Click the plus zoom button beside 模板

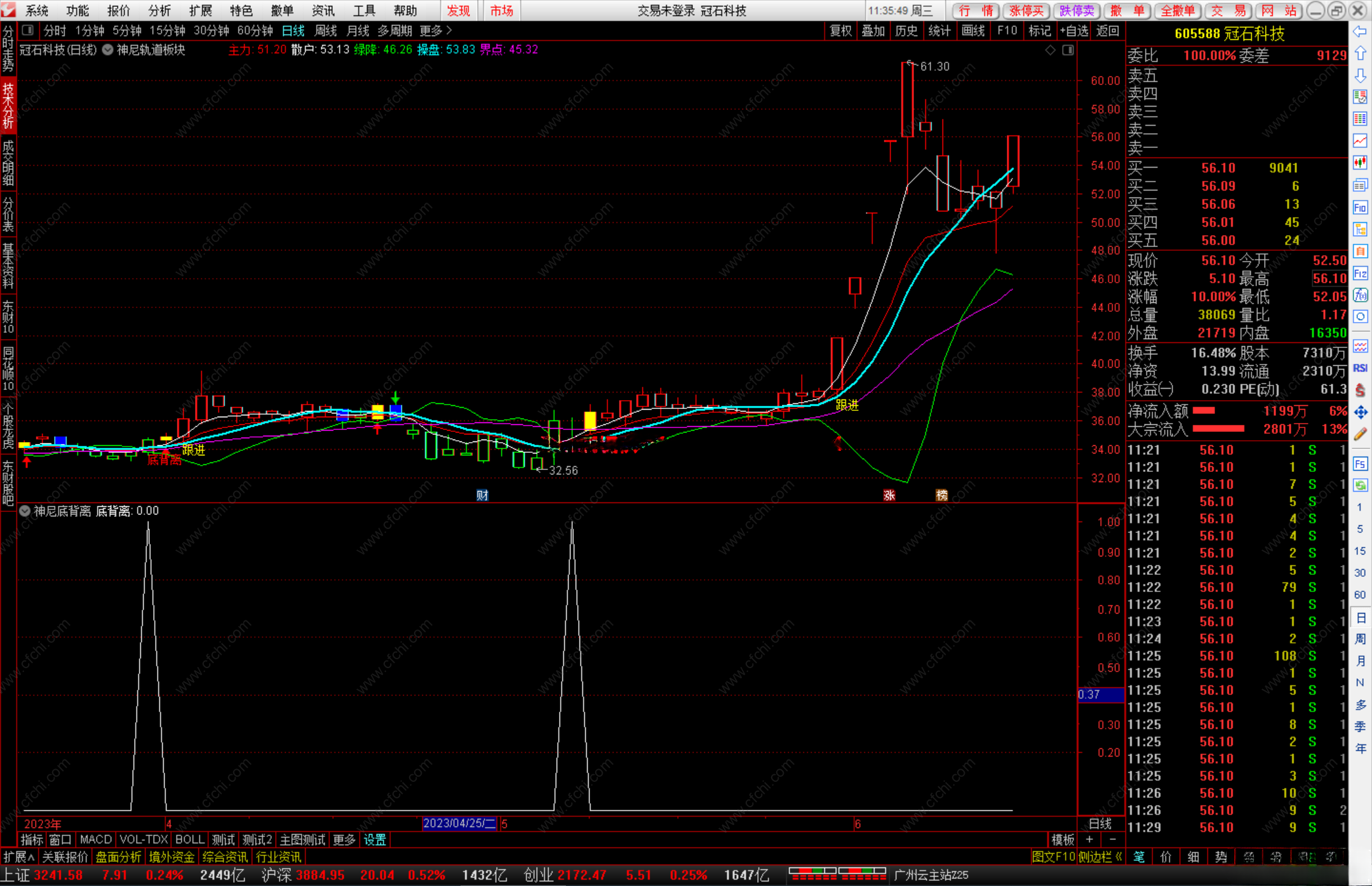(x=1089, y=840)
